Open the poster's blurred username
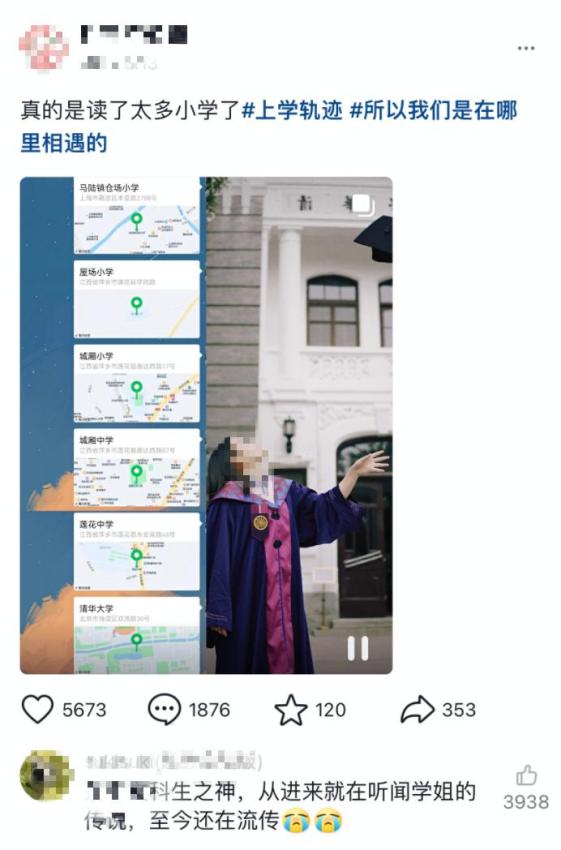The height and width of the screenshot is (850, 561). click(x=134, y=34)
